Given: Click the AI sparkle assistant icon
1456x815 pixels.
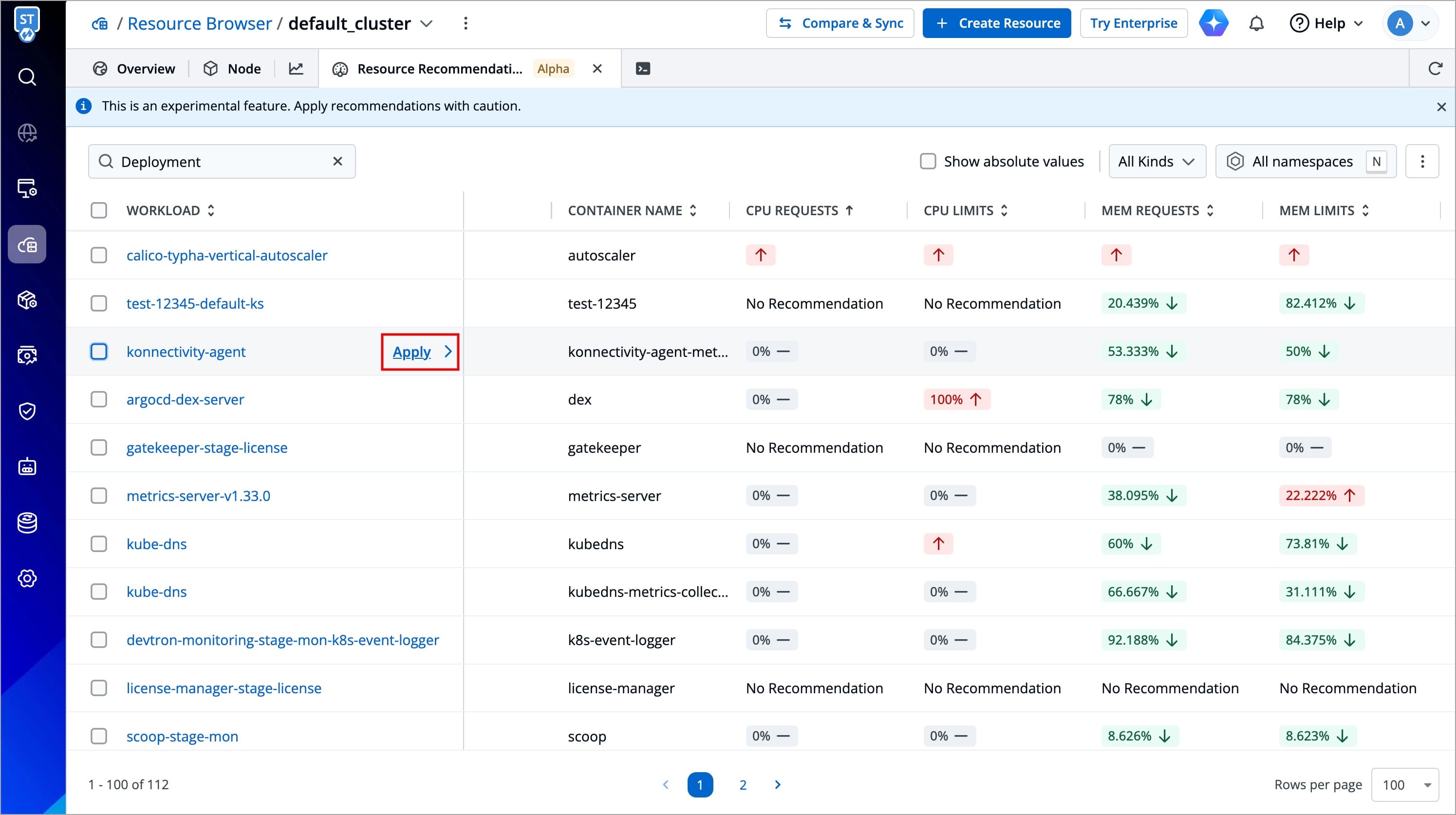Looking at the screenshot, I should point(1213,24).
